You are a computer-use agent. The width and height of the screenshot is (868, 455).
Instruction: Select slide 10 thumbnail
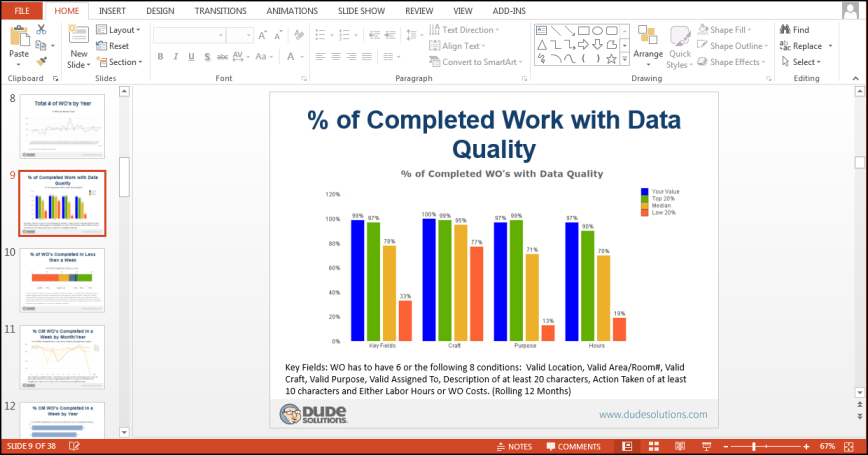point(62,280)
